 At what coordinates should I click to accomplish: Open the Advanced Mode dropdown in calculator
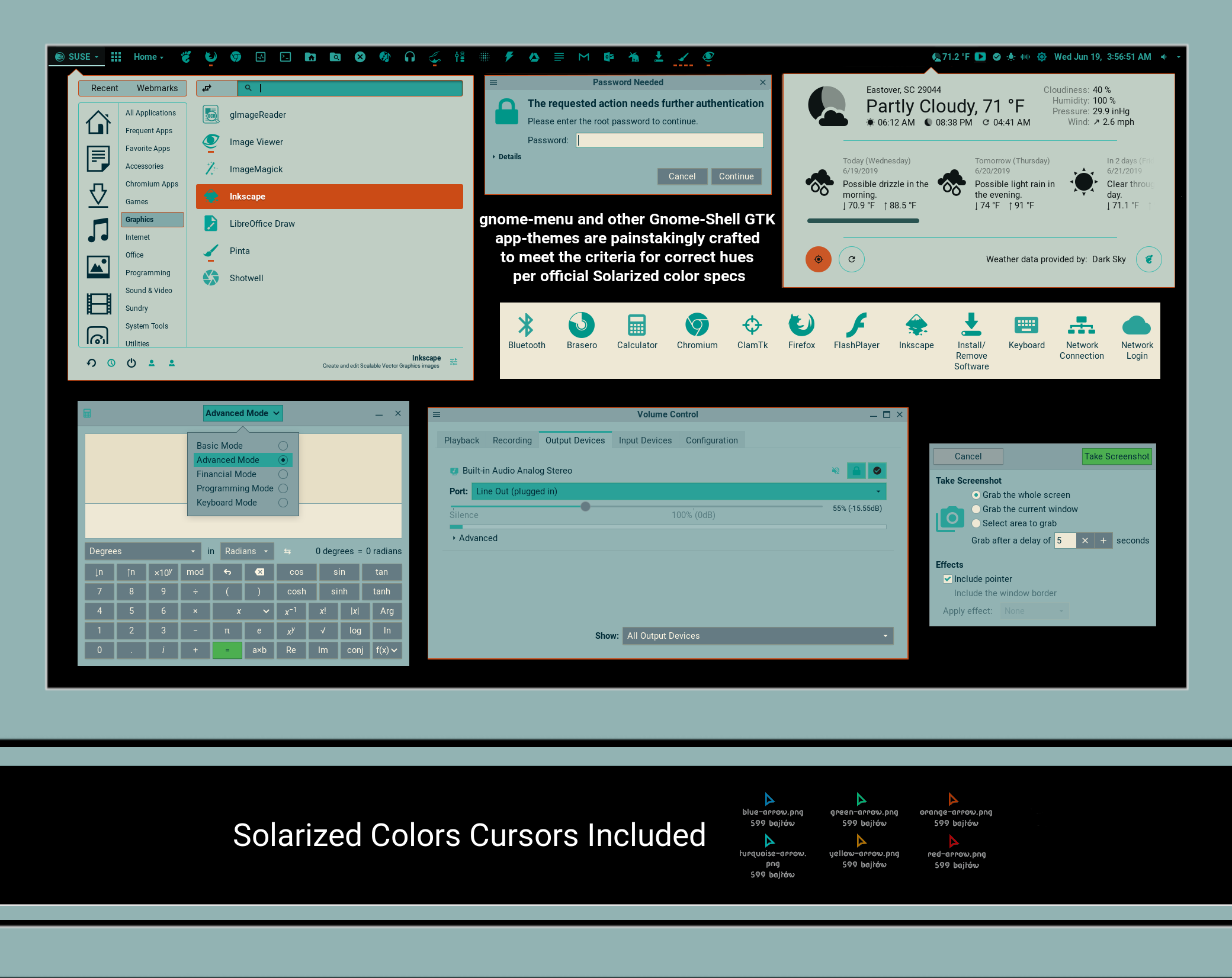point(243,413)
